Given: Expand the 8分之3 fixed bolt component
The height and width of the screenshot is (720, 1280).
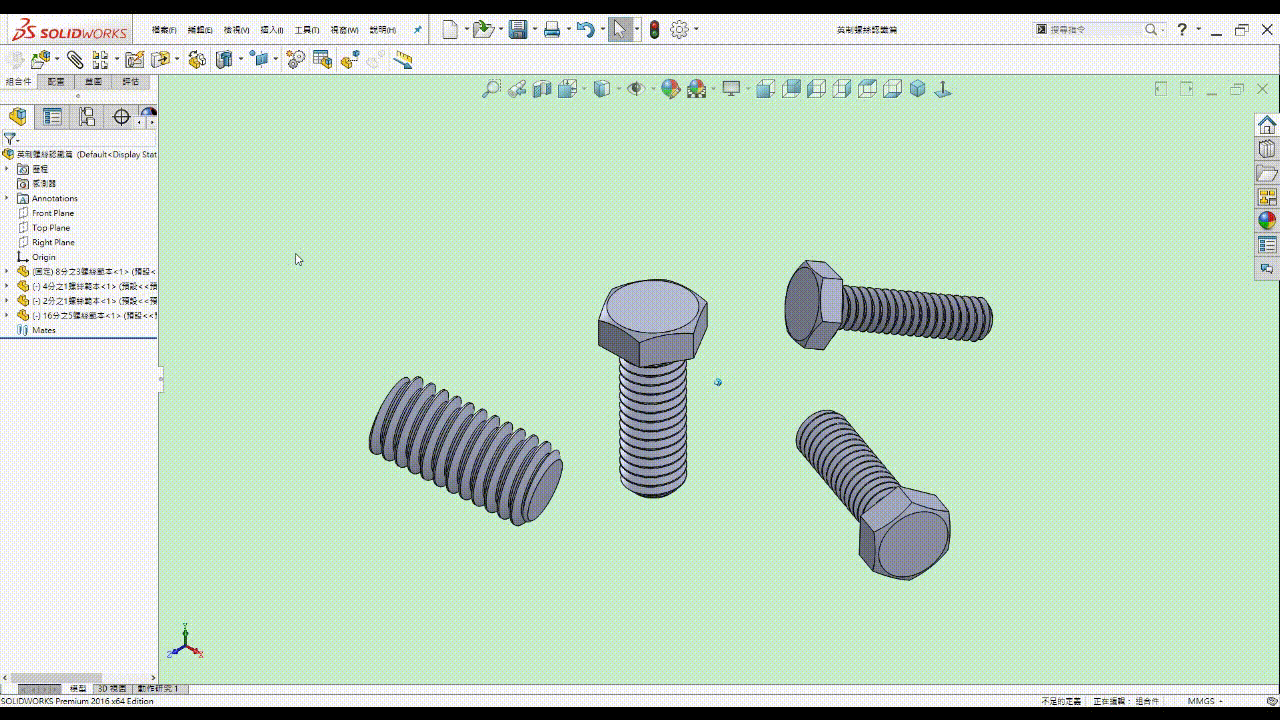Looking at the screenshot, I should (7, 271).
